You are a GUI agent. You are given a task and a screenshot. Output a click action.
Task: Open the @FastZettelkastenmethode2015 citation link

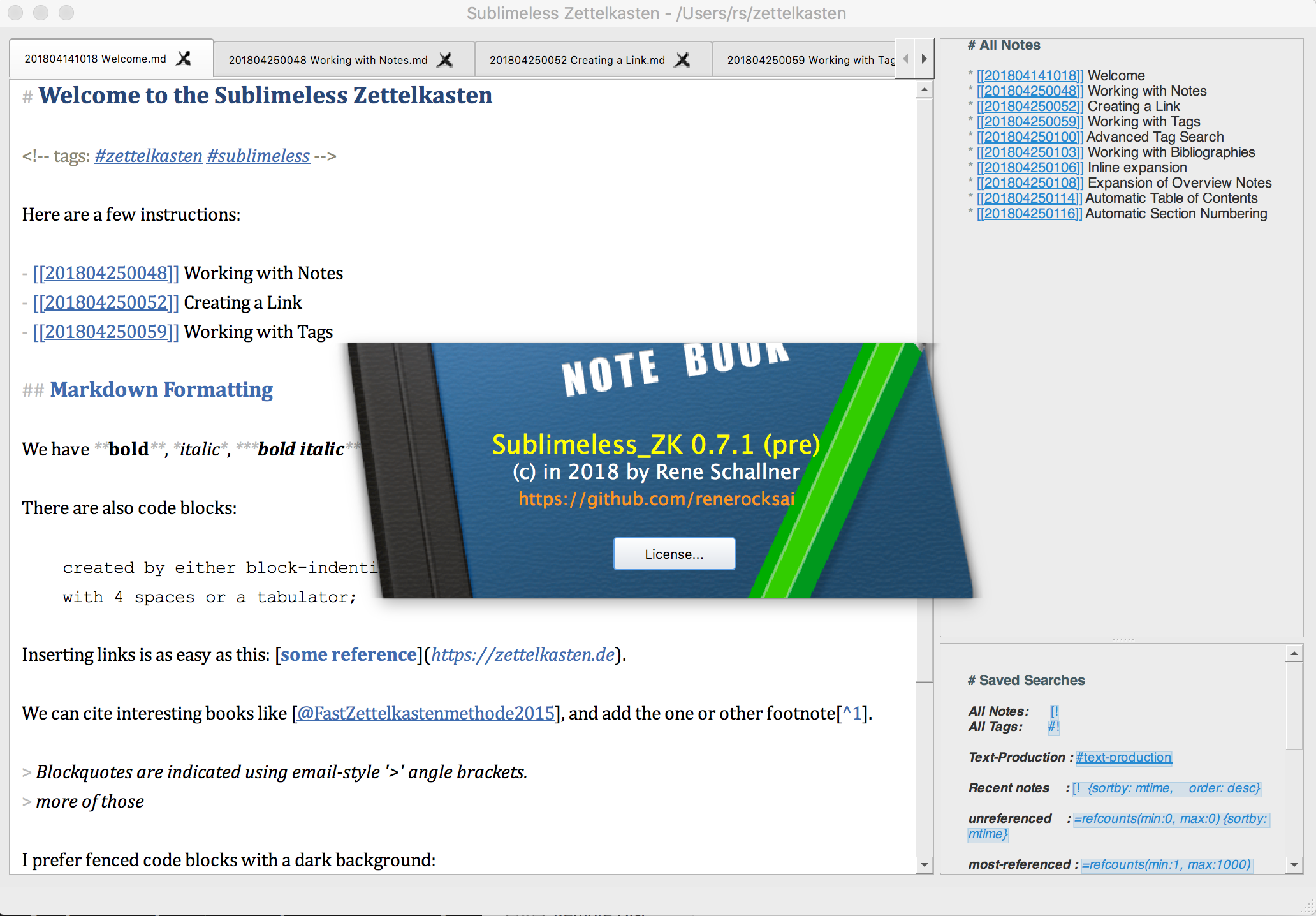click(x=426, y=713)
